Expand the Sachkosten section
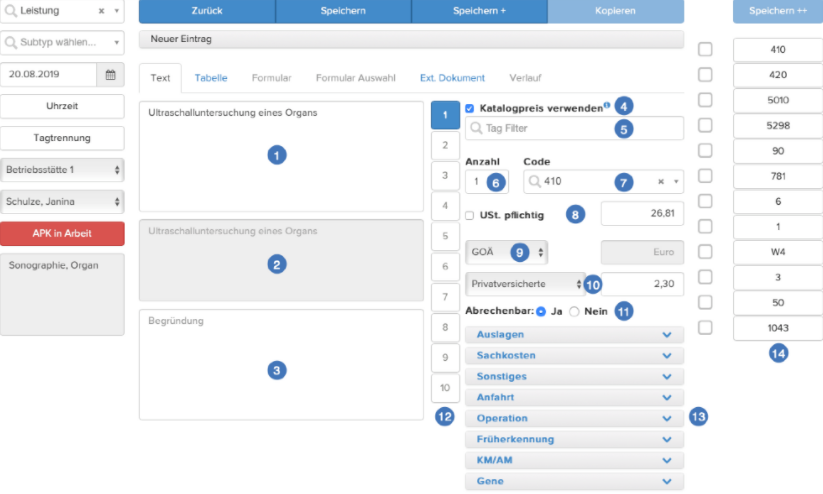Image resolution: width=823 pixels, height=494 pixels. (x=574, y=355)
